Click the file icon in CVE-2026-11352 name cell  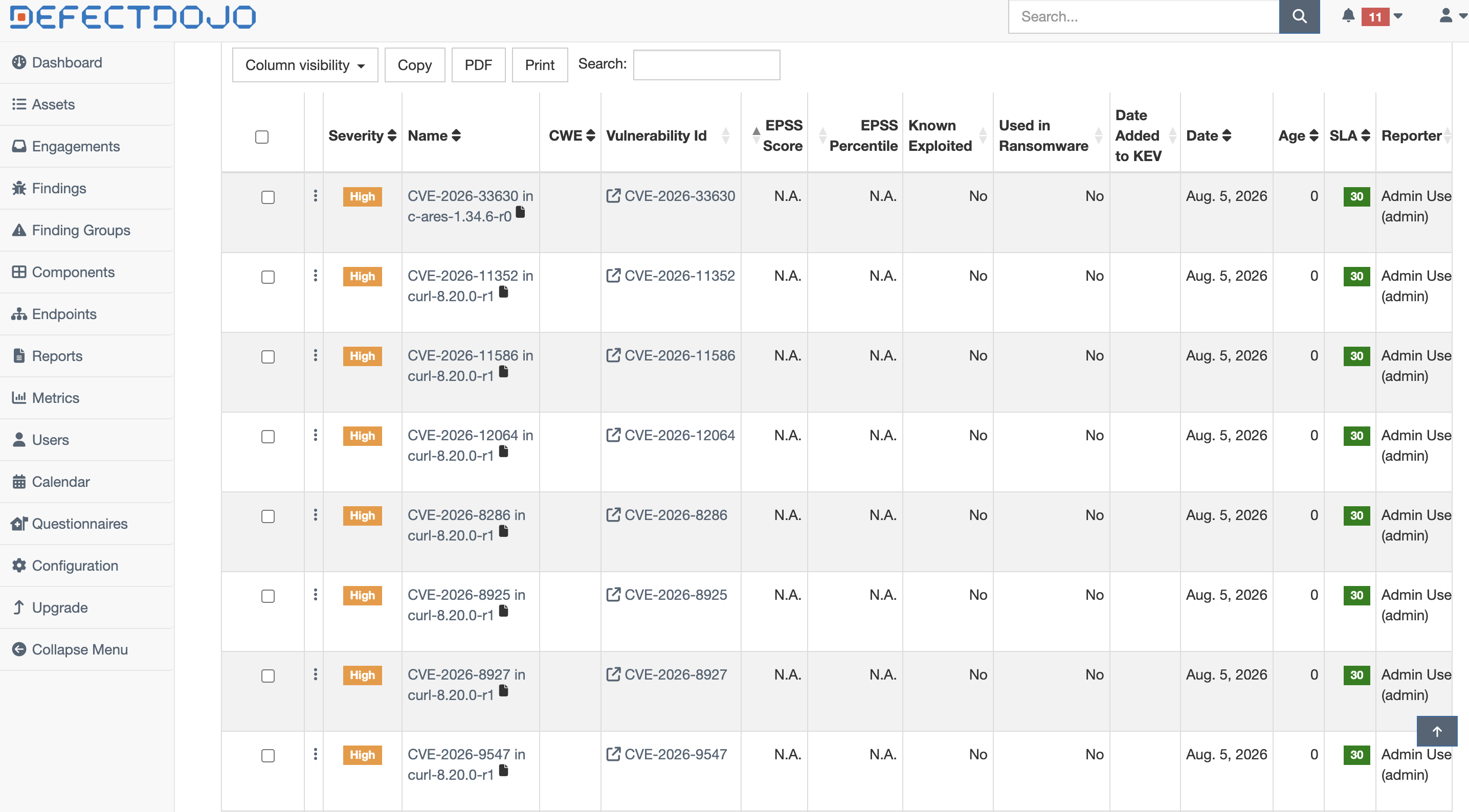pos(503,292)
